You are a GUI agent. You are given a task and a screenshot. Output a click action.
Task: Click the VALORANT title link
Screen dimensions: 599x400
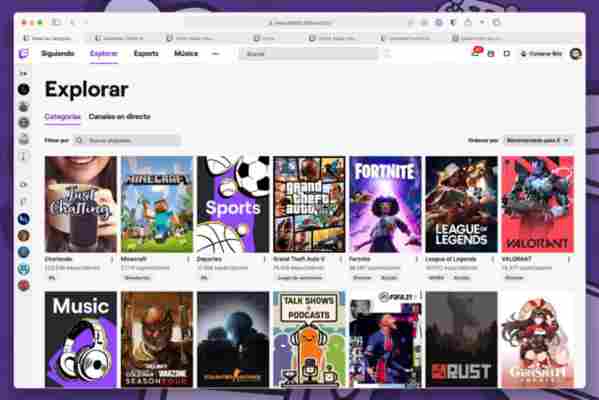[516, 259]
